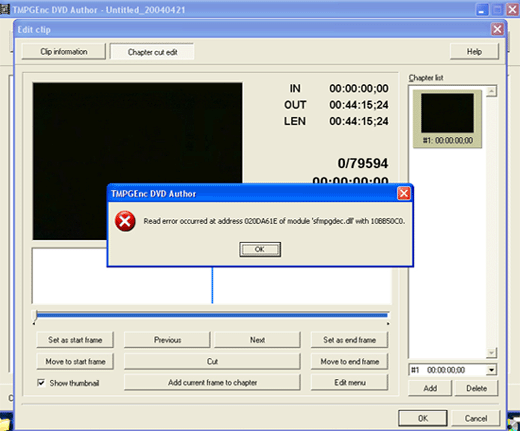Select chapter #1 thumbnail in Chapter list
520x431 pixels.
coord(447,119)
